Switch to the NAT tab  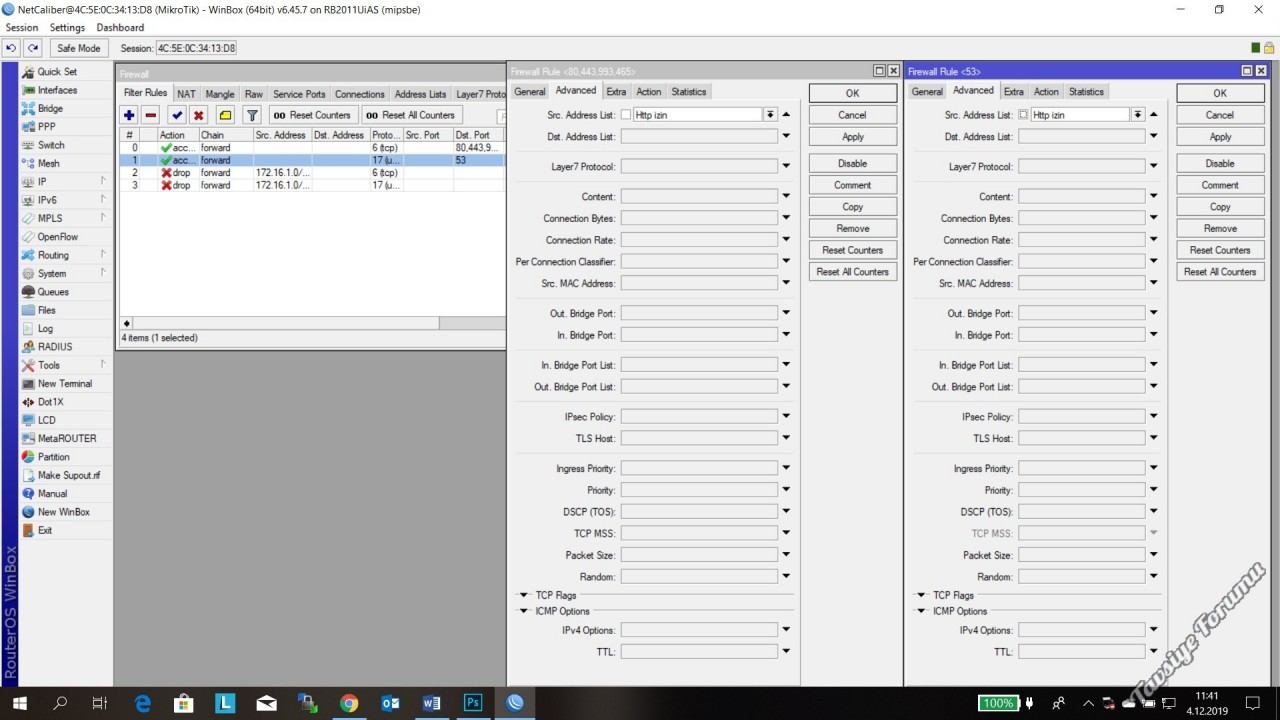pyautogui.click(x=187, y=94)
